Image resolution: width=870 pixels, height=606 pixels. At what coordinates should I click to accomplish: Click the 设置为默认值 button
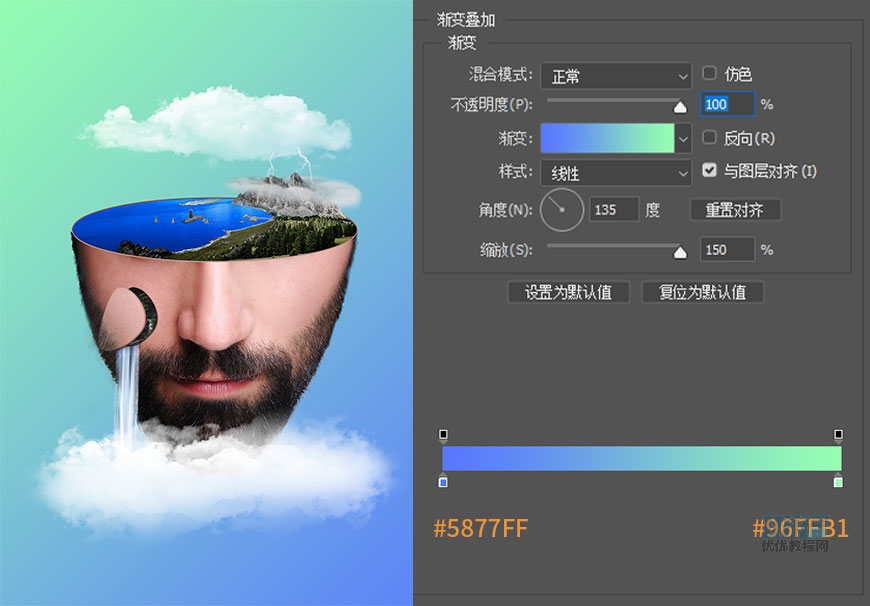click(x=568, y=292)
